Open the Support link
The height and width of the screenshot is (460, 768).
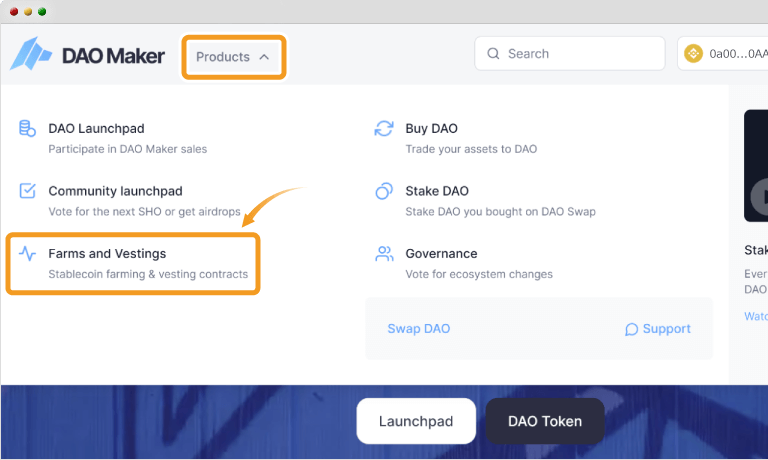coord(657,329)
